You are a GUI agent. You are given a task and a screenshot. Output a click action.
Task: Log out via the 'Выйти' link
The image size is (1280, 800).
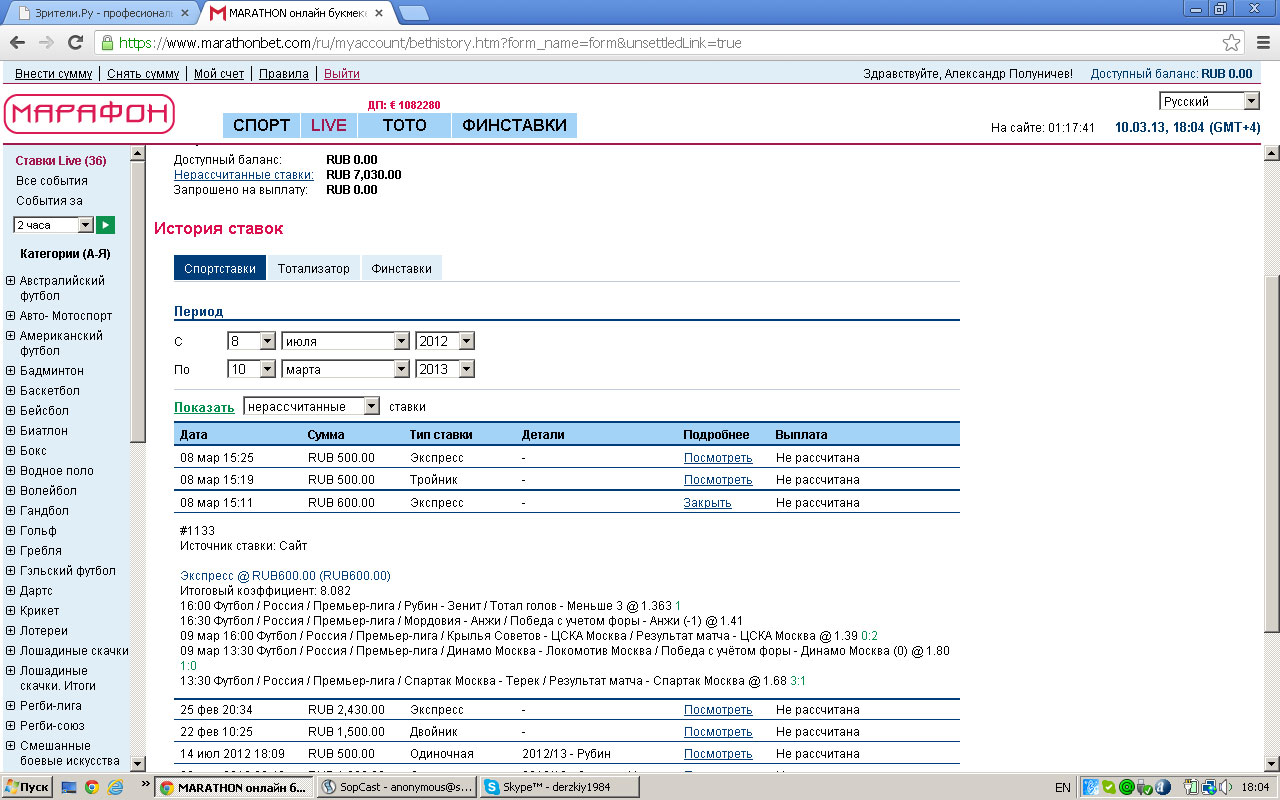(x=342, y=74)
